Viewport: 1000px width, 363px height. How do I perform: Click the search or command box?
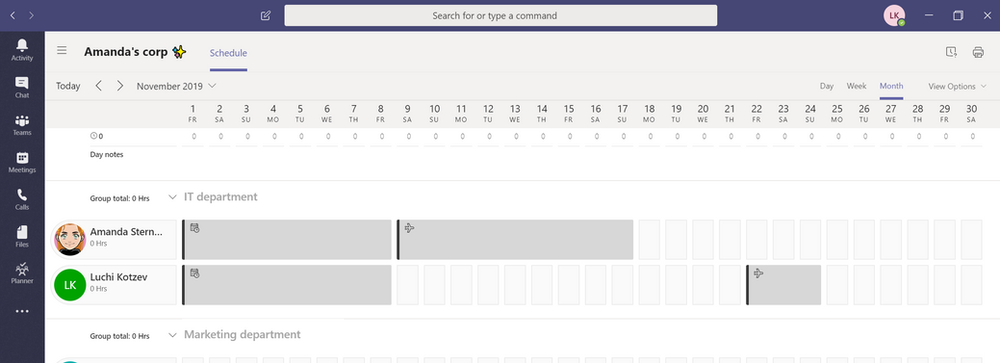pyautogui.click(x=501, y=15)
